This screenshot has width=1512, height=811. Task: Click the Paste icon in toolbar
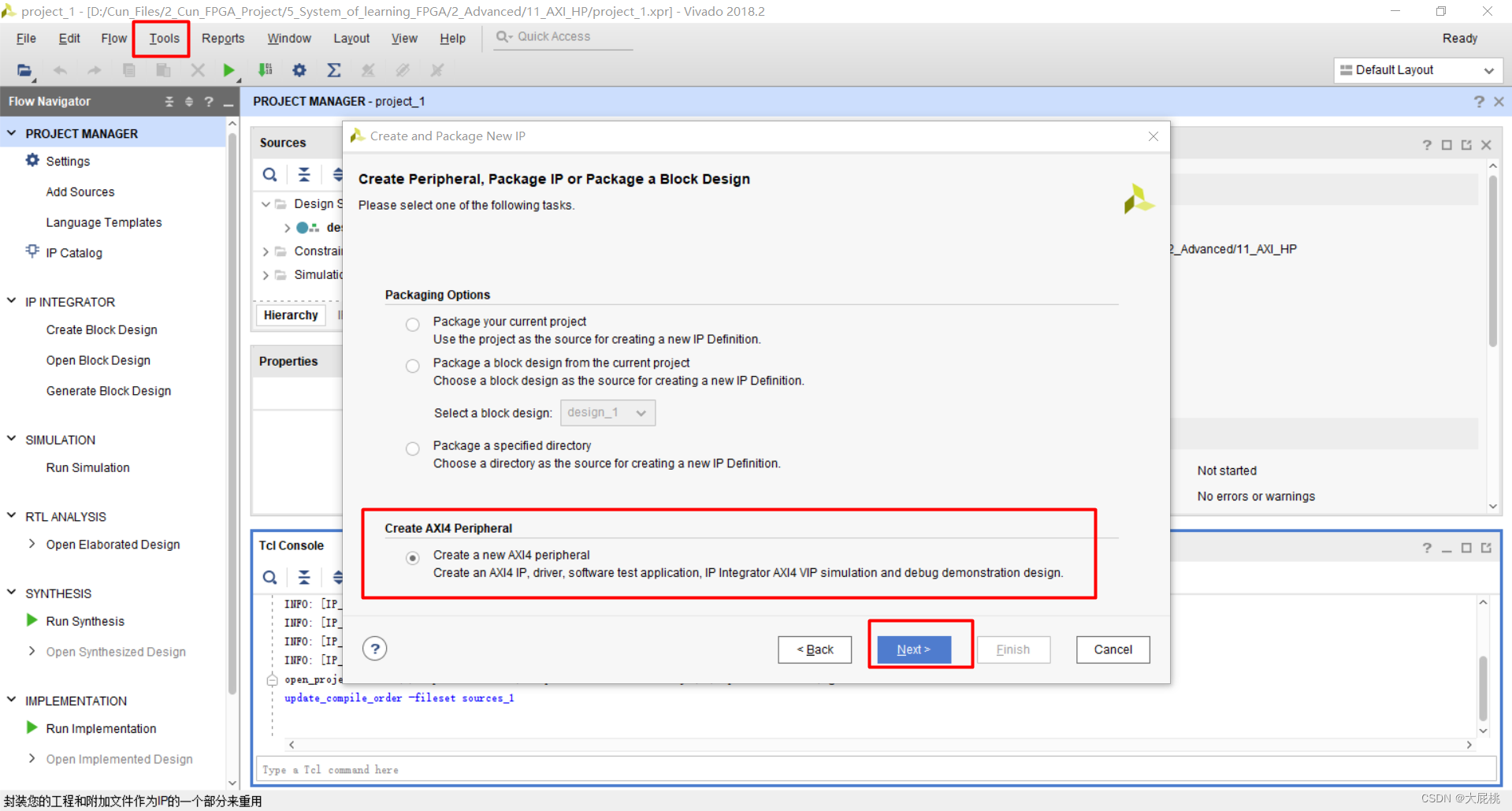click(163, 70)
